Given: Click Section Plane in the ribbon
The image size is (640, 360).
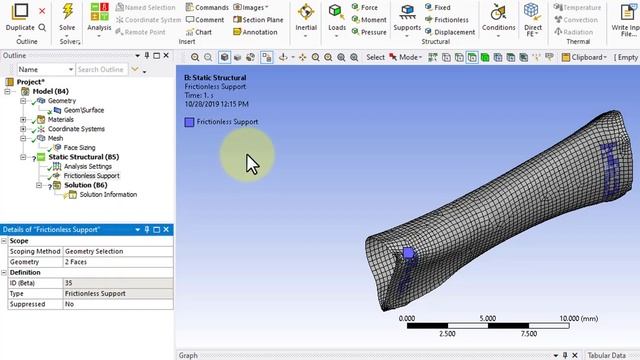Looking at the screenshot, I should coord(258,20).
